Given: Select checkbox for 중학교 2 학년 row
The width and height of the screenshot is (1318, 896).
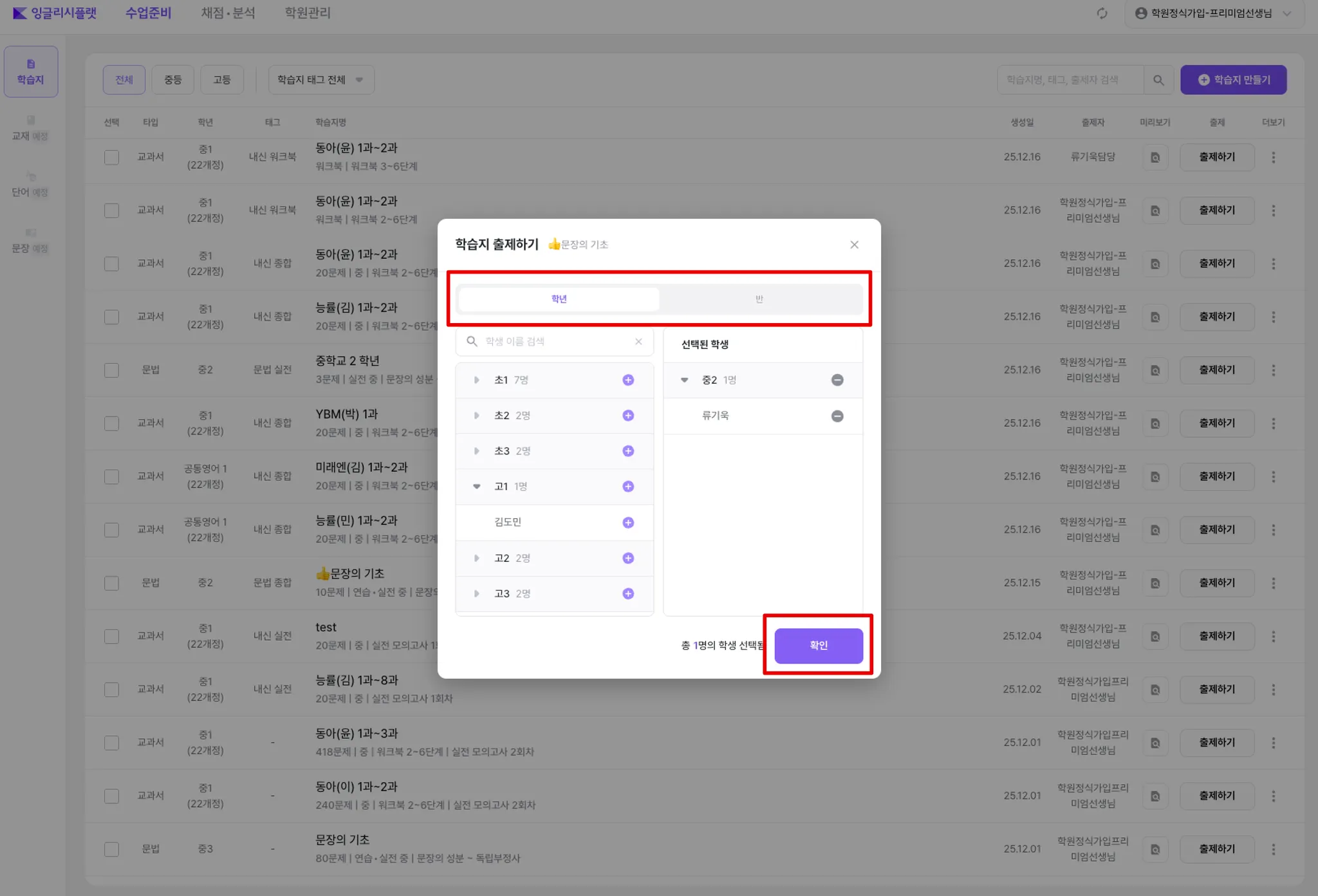Looking at the screenshot, I should pyautogui.click(x=112, y=370).
